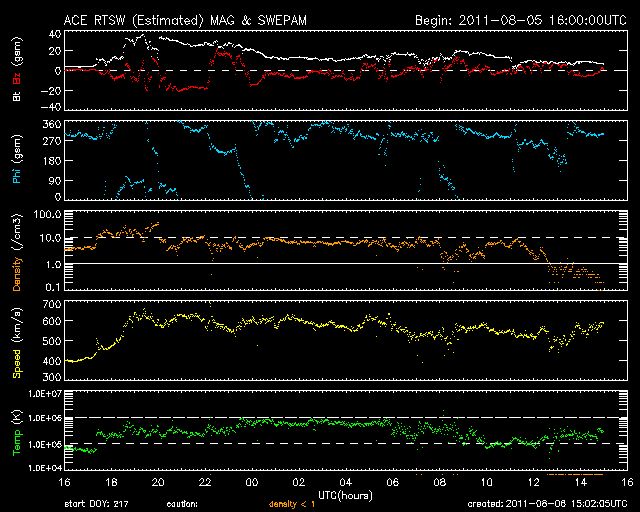Click the orange 'density < 1' caution text

click(292, 505)
